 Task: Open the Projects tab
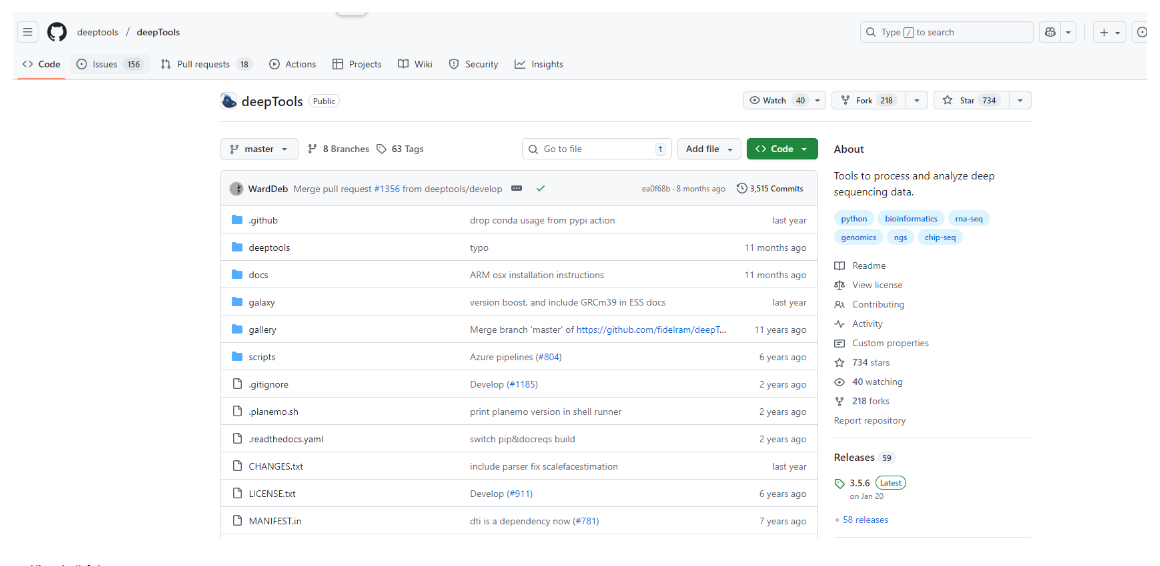tap(357, 64)
